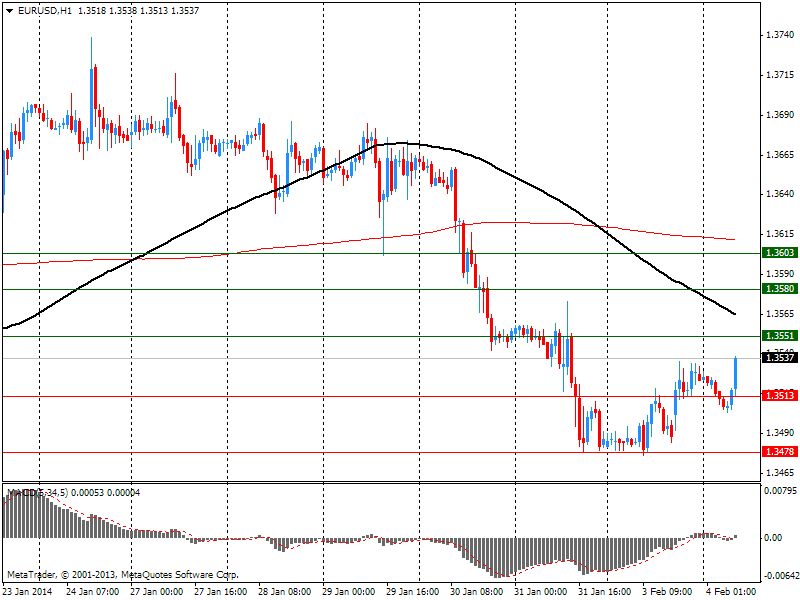Click the black 1.3537 current price tag

point(779,358)
